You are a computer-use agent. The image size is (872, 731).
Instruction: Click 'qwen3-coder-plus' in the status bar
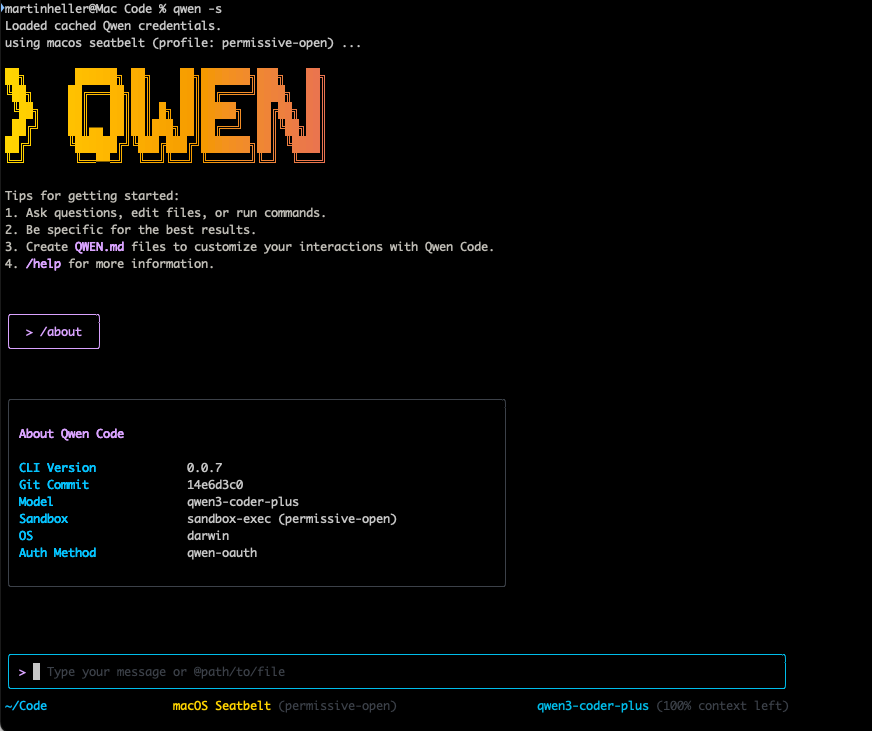click(x=593, y=705)
